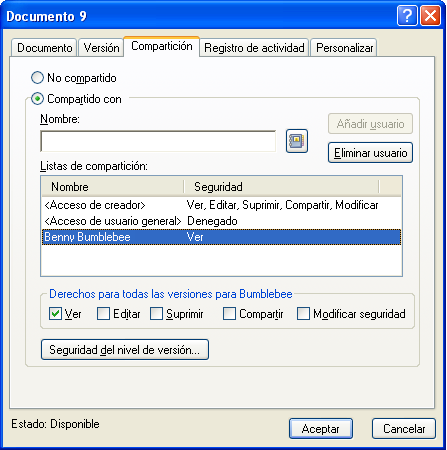447x450 pixels.
Task: Focus the Nombre text field
Action: [x=158, y=141]
